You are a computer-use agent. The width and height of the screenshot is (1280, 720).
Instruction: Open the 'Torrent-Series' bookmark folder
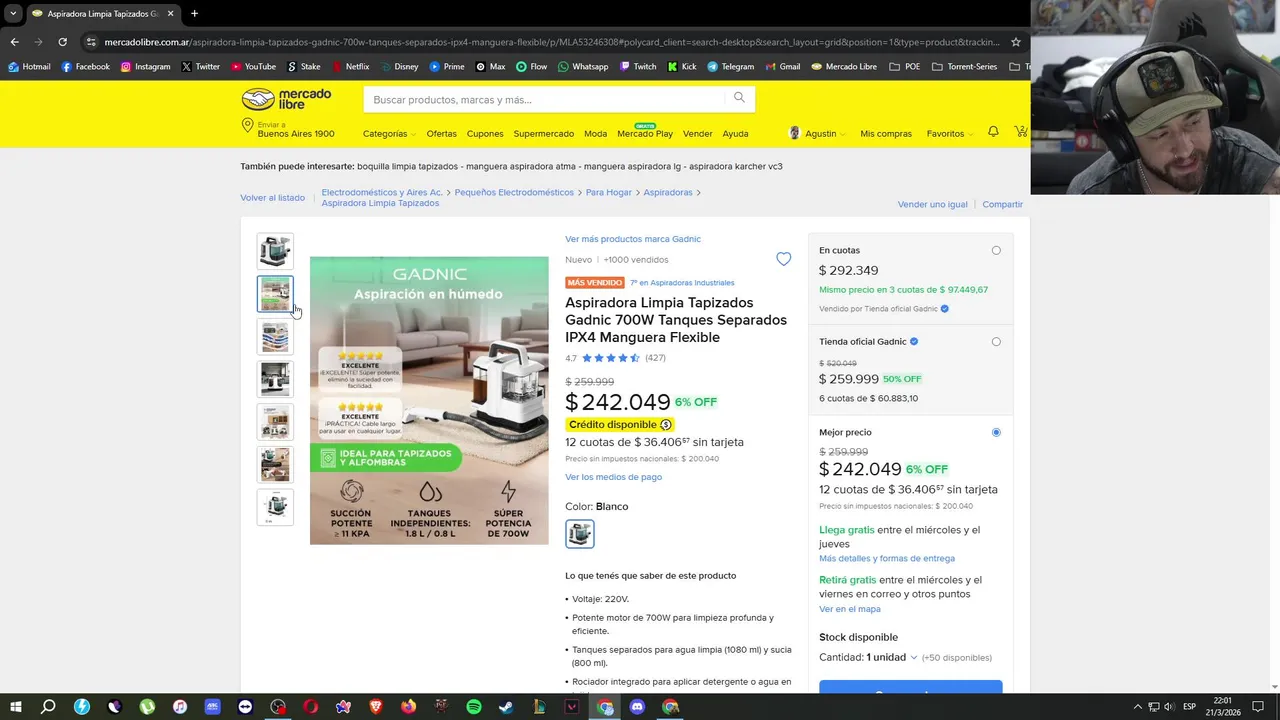click(964, 67)
